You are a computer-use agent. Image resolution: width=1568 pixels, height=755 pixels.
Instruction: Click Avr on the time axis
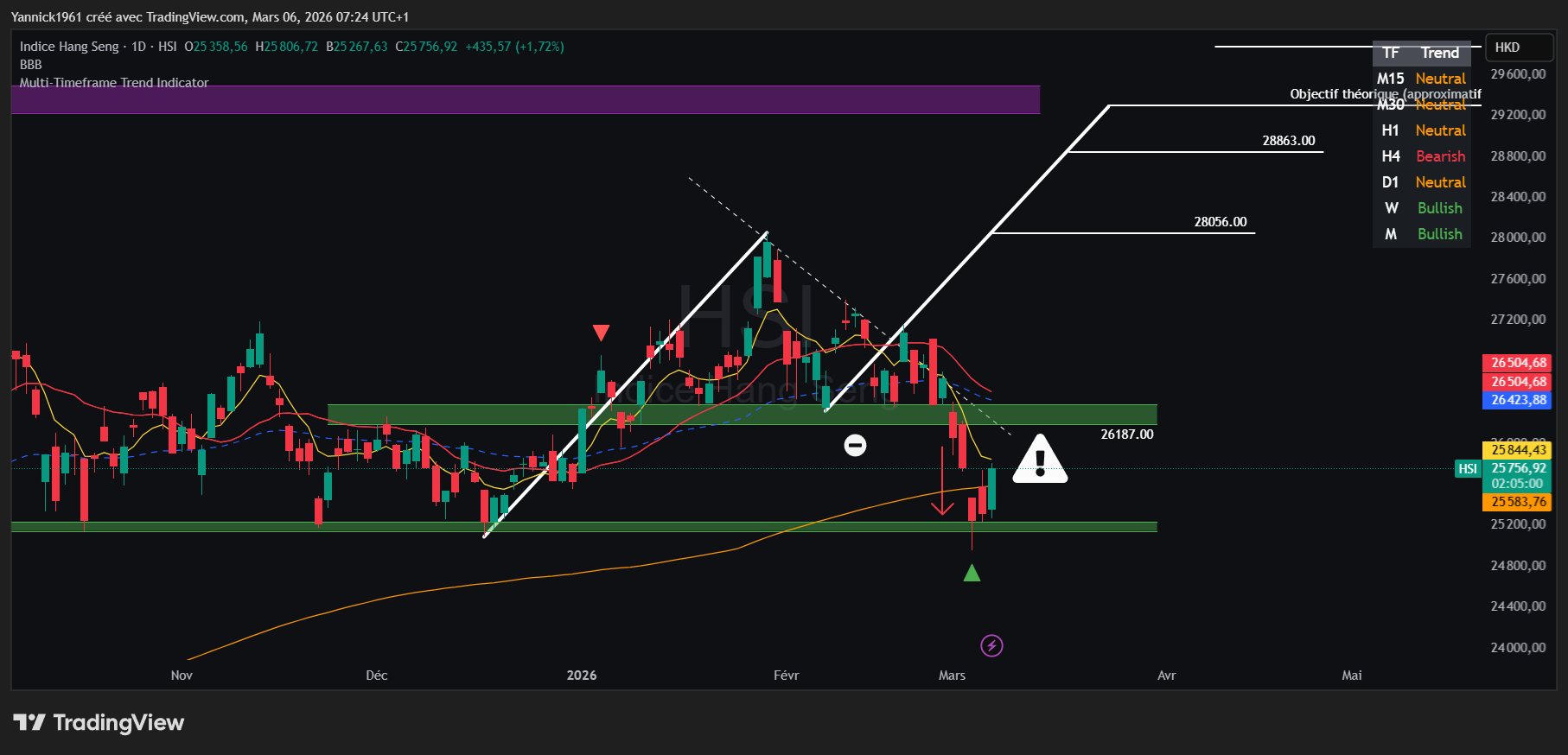coord(1167,676)
